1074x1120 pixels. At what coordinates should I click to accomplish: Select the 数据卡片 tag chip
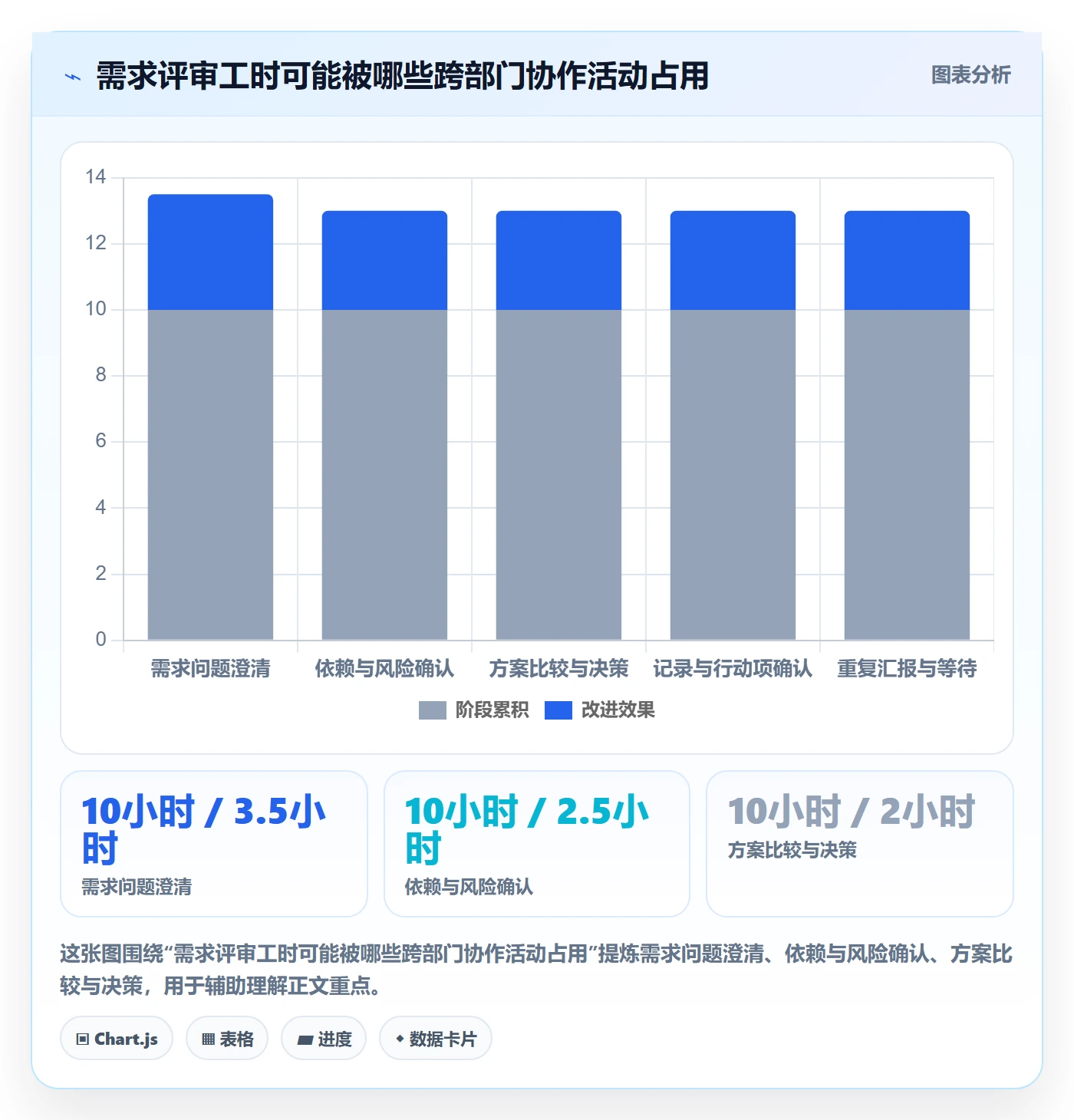[x=436, y=1039]
